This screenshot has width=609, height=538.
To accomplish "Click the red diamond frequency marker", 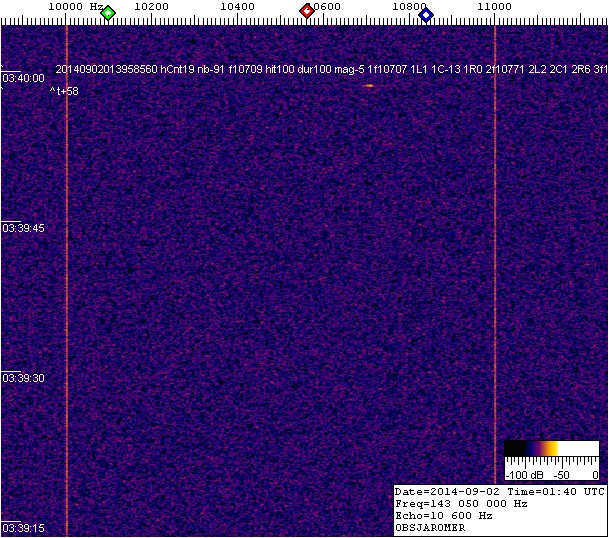I will (307, 11).
